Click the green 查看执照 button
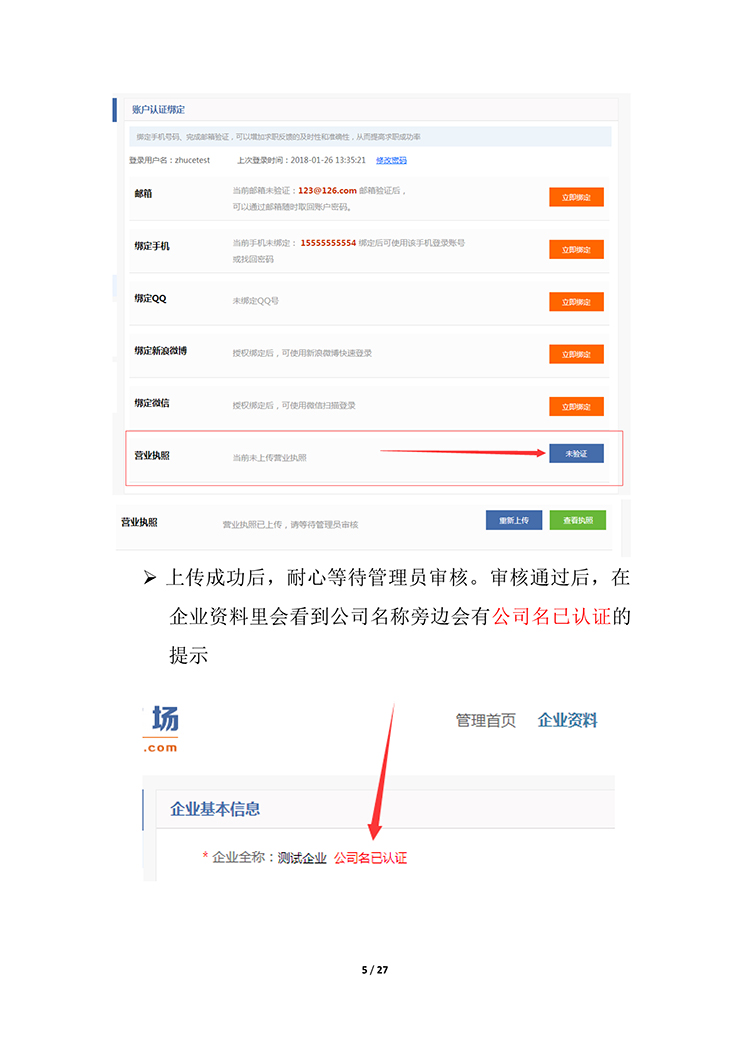 click(x=578, y=520)
